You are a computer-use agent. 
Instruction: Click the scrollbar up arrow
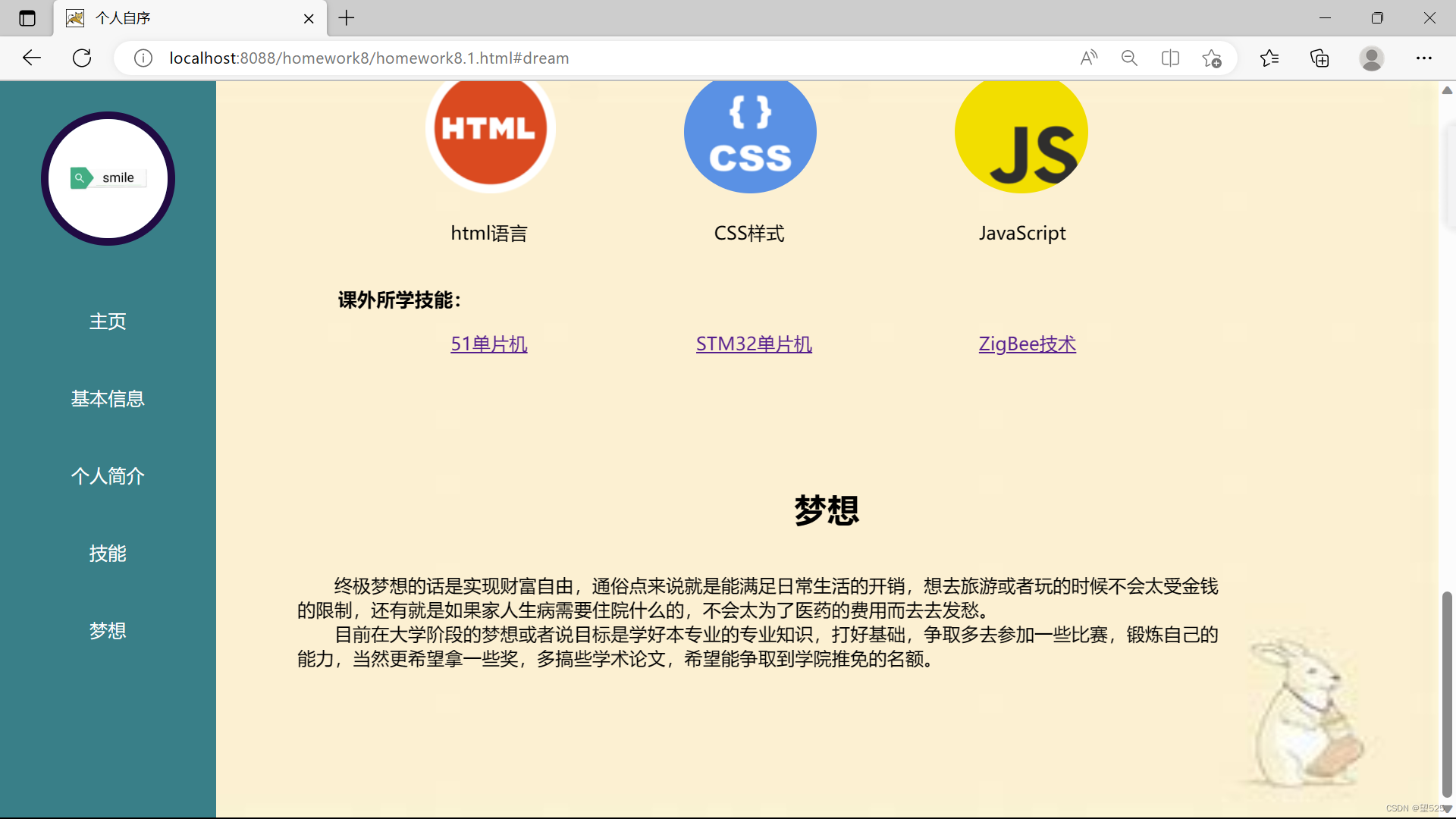click(1447, 90)
